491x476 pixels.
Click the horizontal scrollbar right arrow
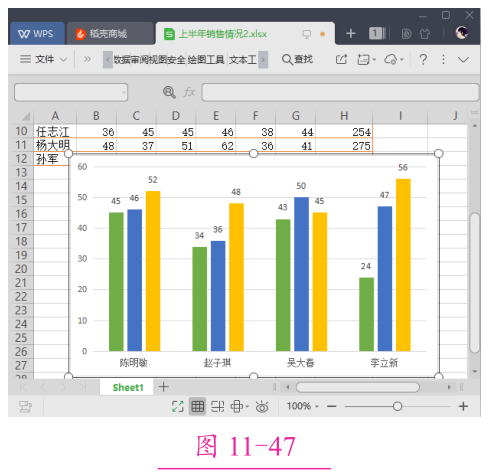click(x=449, y=387)
